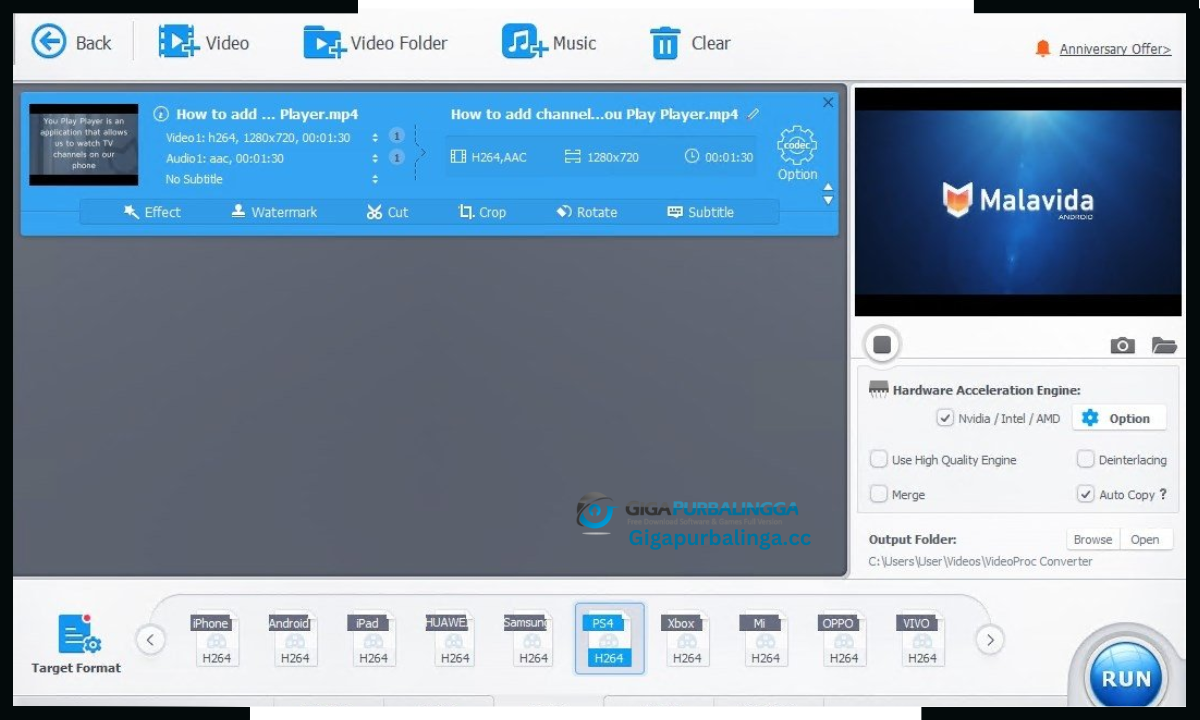Show previous format profiles with left arrow
The image size is (1200, 720).
150,639
